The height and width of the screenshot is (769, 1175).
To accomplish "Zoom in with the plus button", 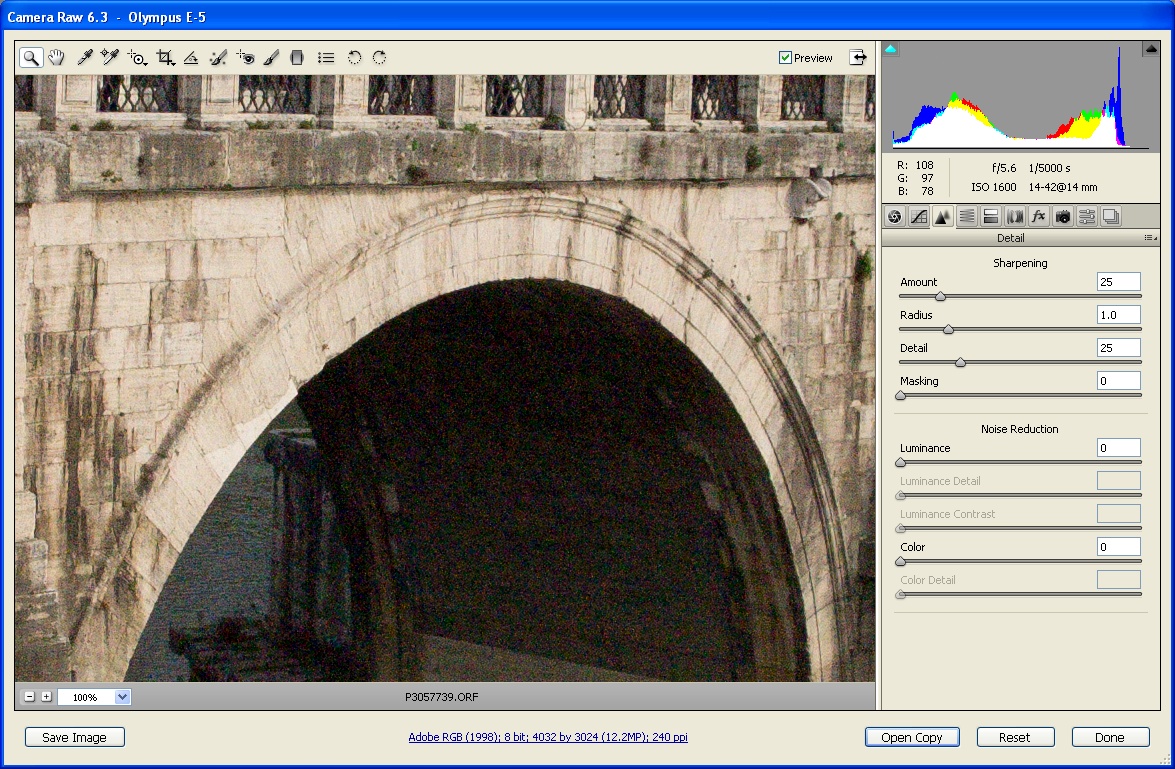I will [46, 697].
